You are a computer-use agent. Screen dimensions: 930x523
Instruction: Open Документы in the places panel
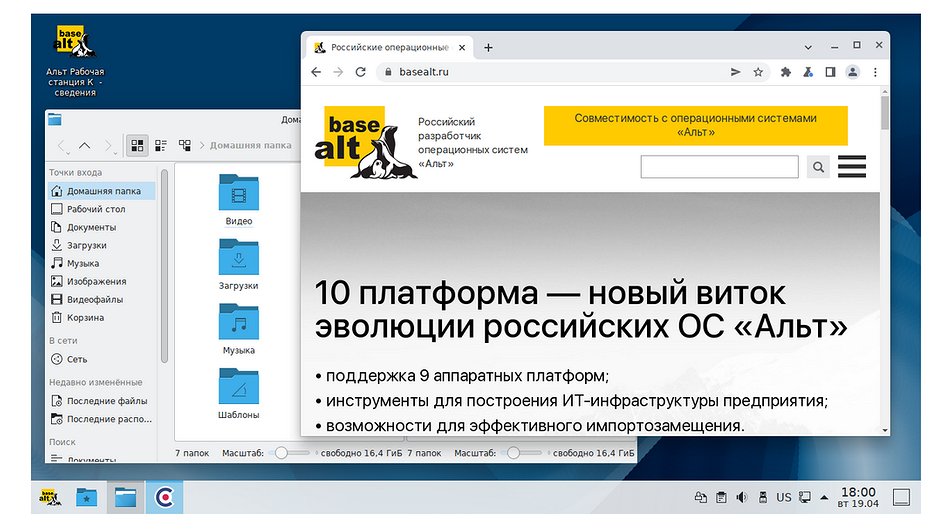[x=101, y=227]
